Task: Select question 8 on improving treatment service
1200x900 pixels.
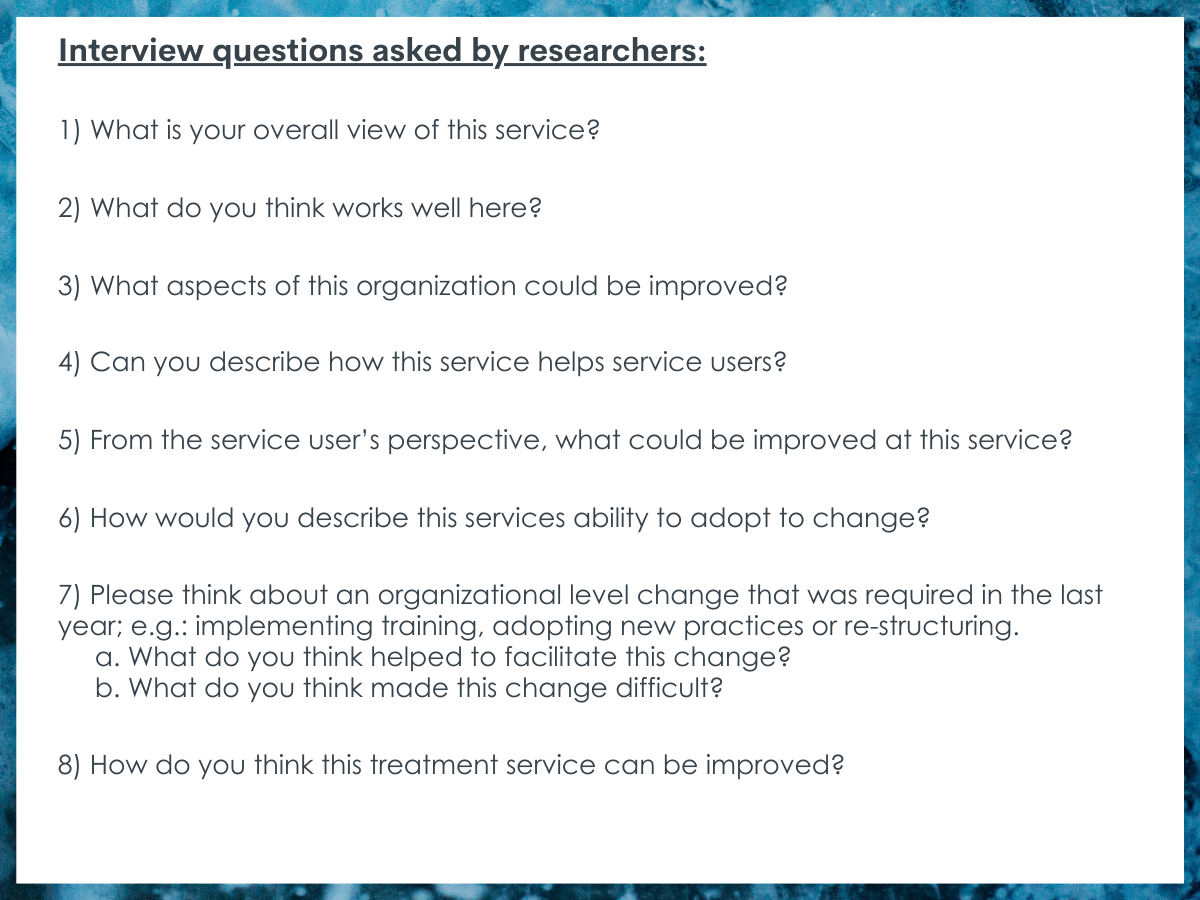Action: (x=451, y=766)
